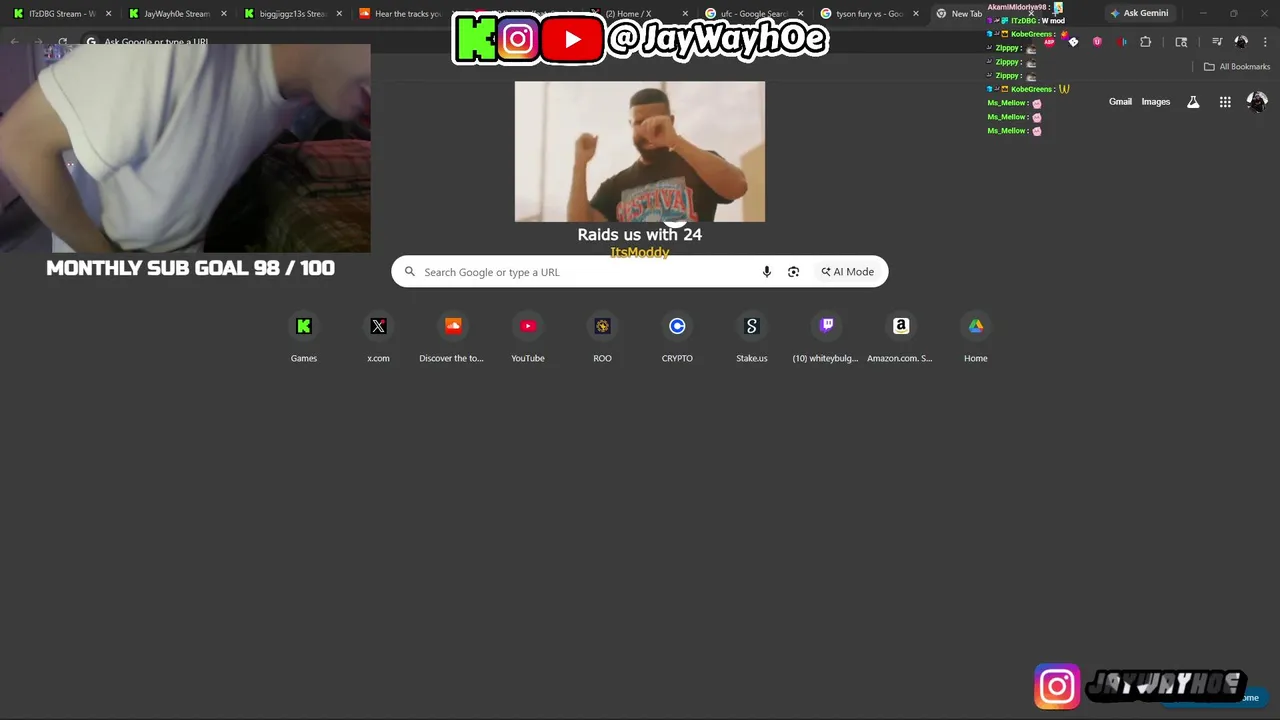Viewport: 1280px width, 720px height.
Task: Click the browser reload button
Action: point(62,42)
